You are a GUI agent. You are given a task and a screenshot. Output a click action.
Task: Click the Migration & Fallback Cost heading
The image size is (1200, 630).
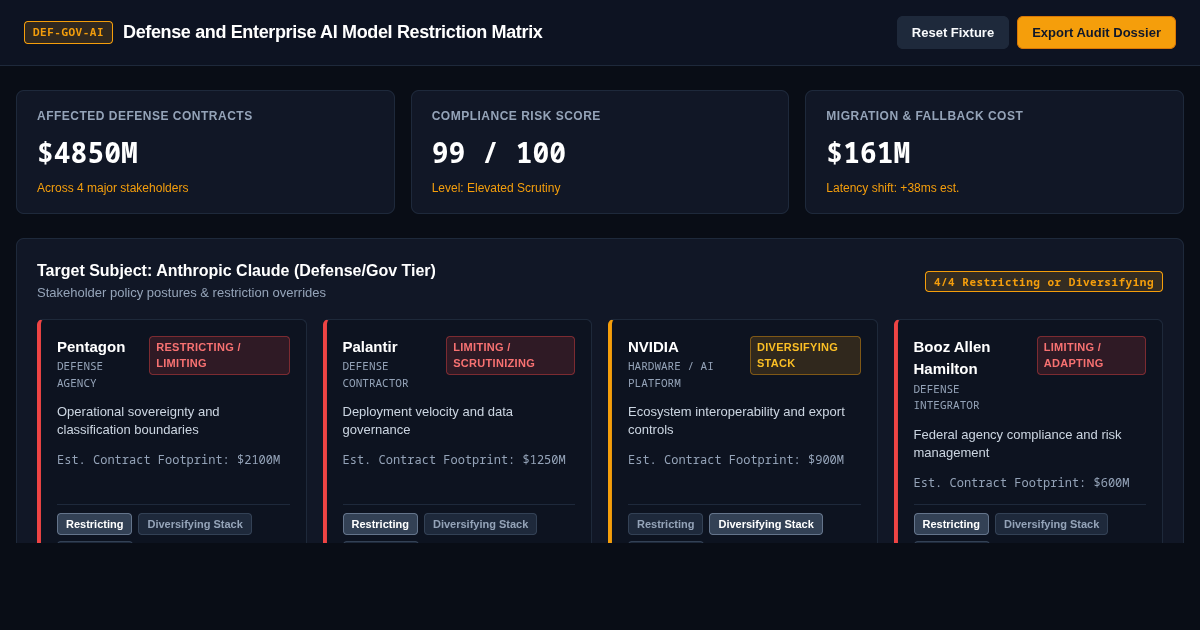point(924,116)
